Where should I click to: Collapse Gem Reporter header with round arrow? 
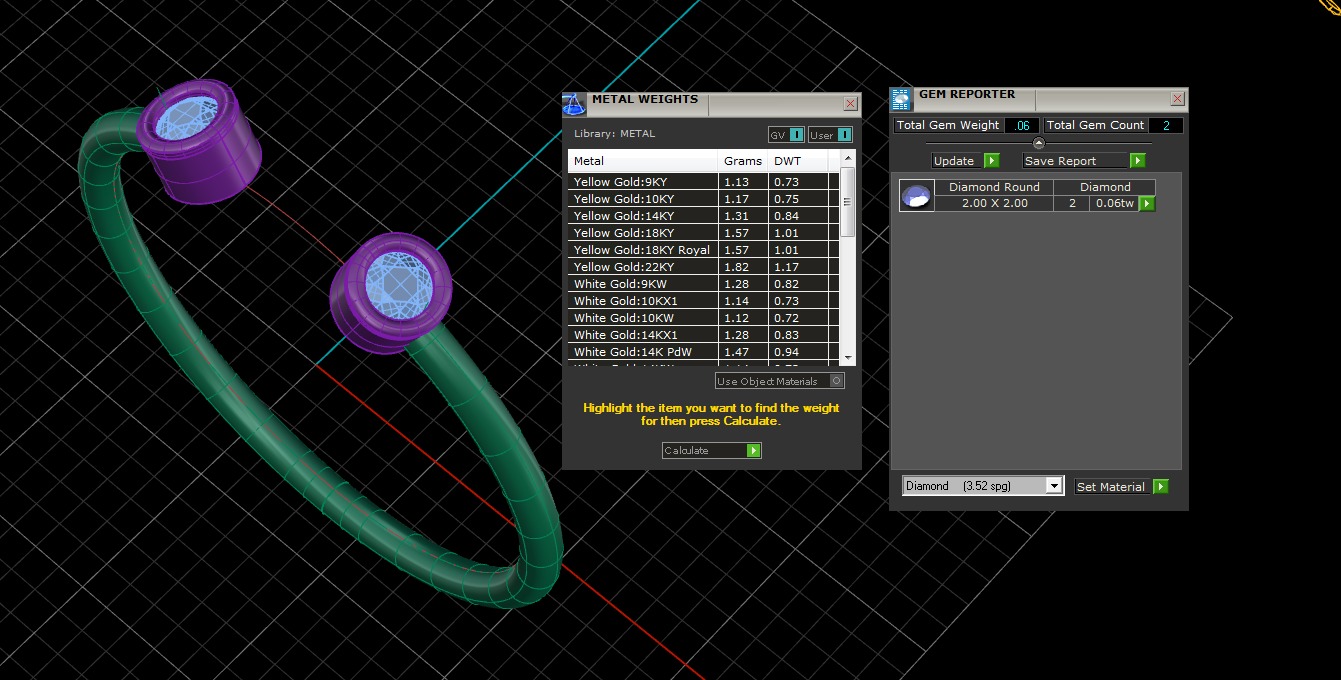click(1038, 143)
